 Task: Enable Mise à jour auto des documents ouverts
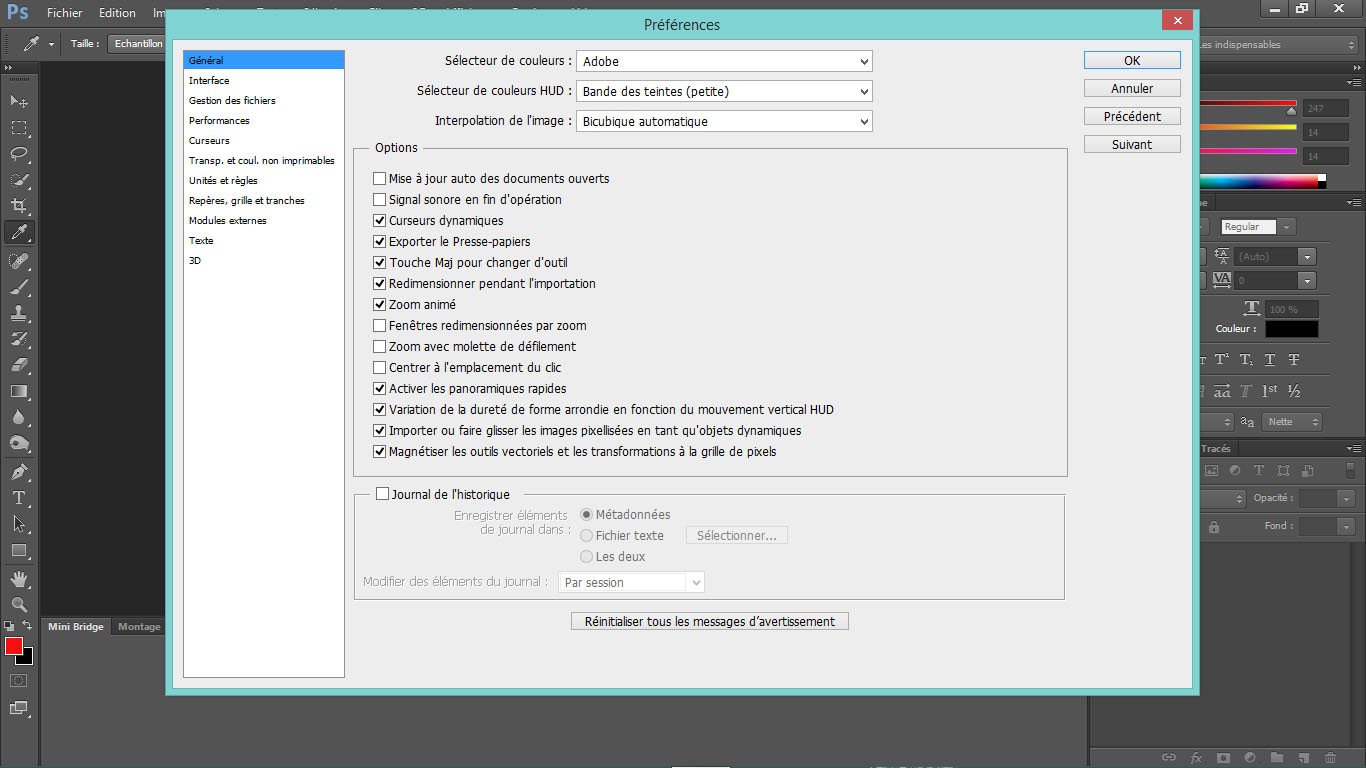(x=379, y=178)
